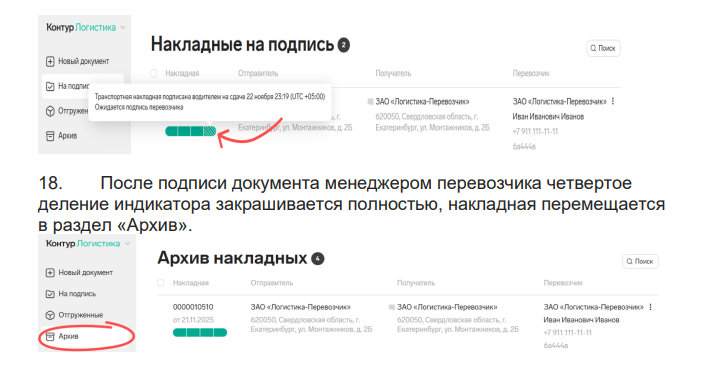Screen dimensions: 708x380
Task: Click the Контур Логистика logo in the upper screenshot
Action: click(x=81, y=28)
